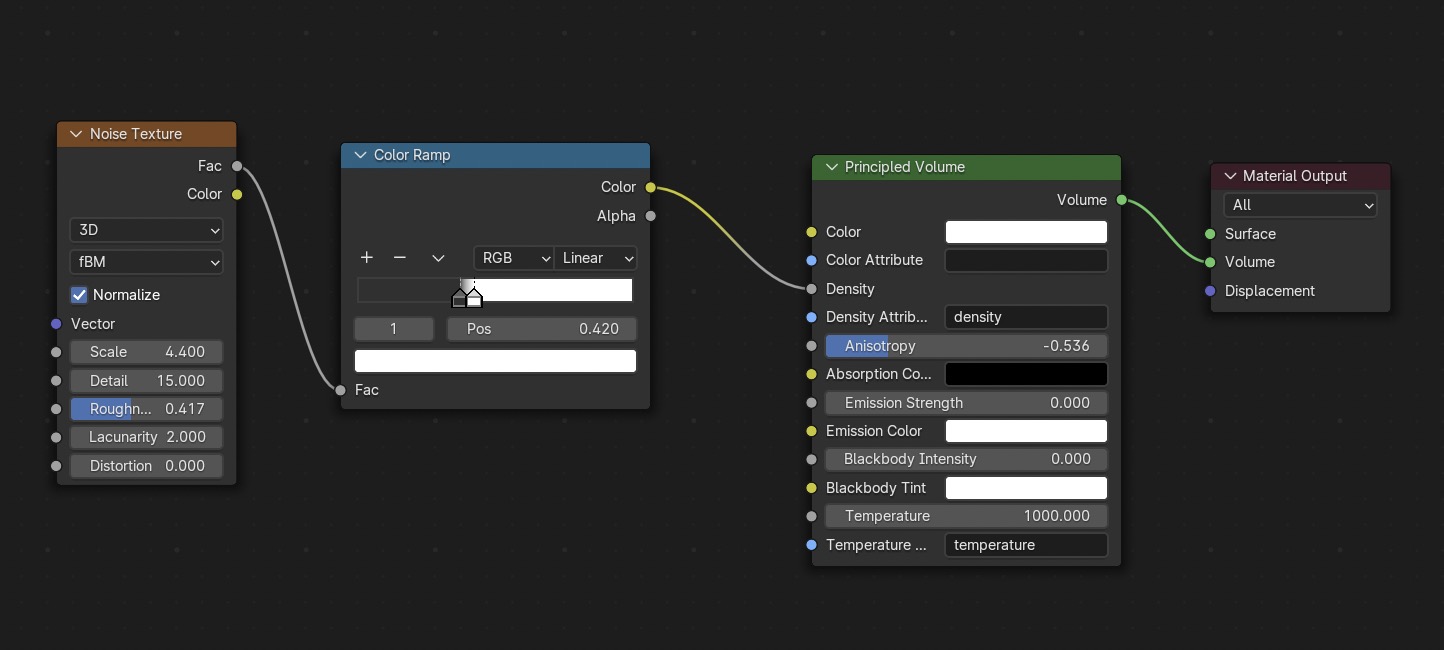The width and height of the screenshot is (1444, 650).
Task: Click the Principled Volume output socket
Action: (1121, 200)
